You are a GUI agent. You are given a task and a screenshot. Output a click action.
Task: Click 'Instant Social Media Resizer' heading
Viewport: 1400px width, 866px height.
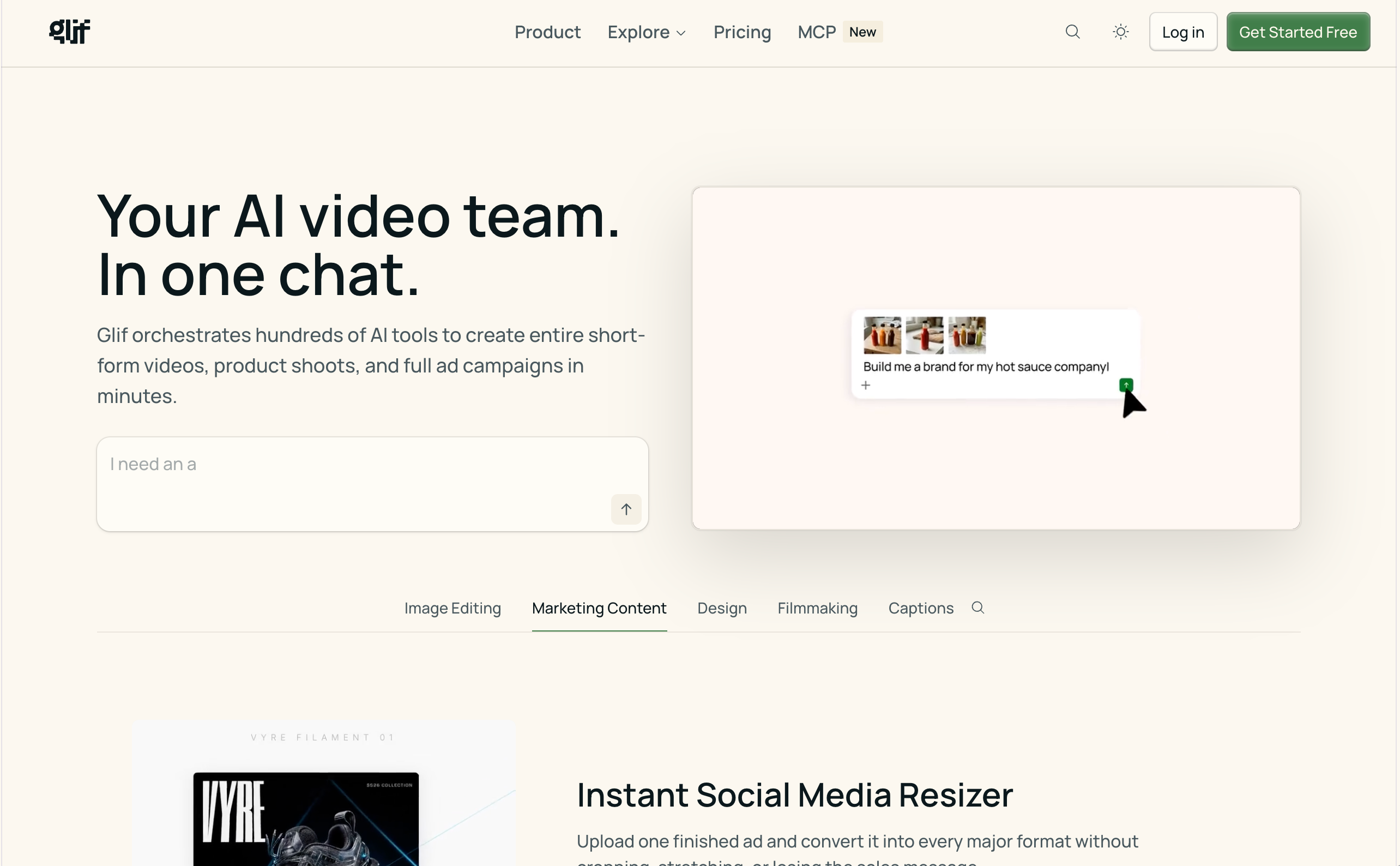point(795,795)
